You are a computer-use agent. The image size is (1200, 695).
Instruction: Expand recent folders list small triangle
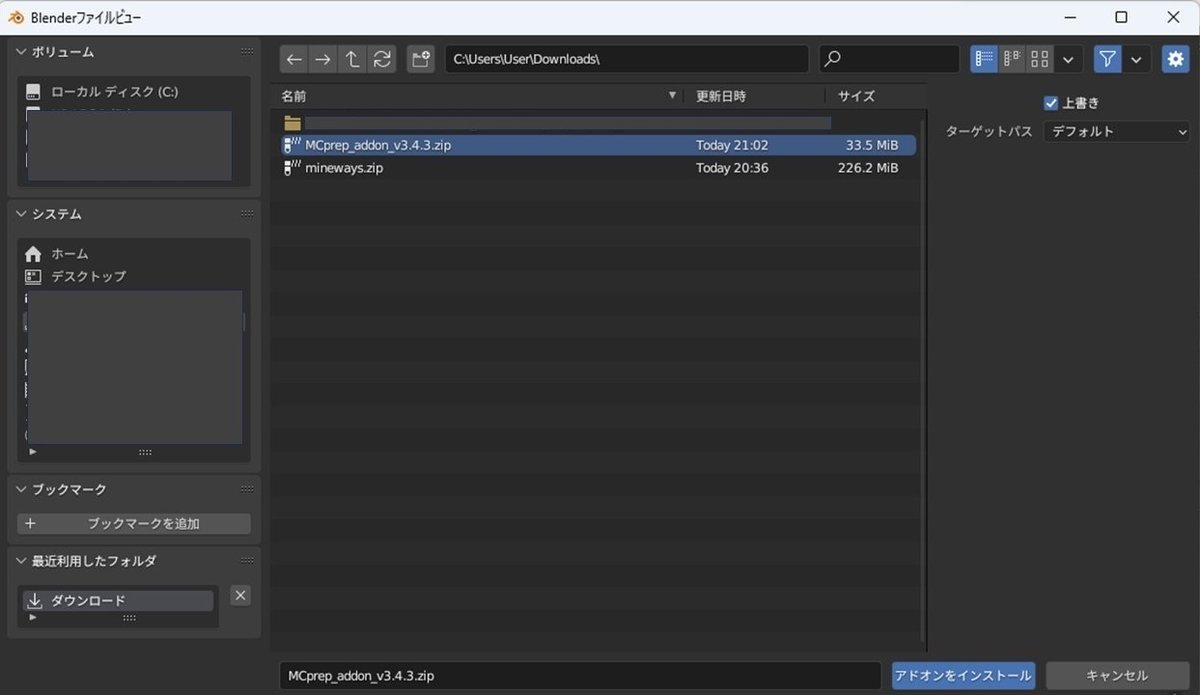pos(33,618)
